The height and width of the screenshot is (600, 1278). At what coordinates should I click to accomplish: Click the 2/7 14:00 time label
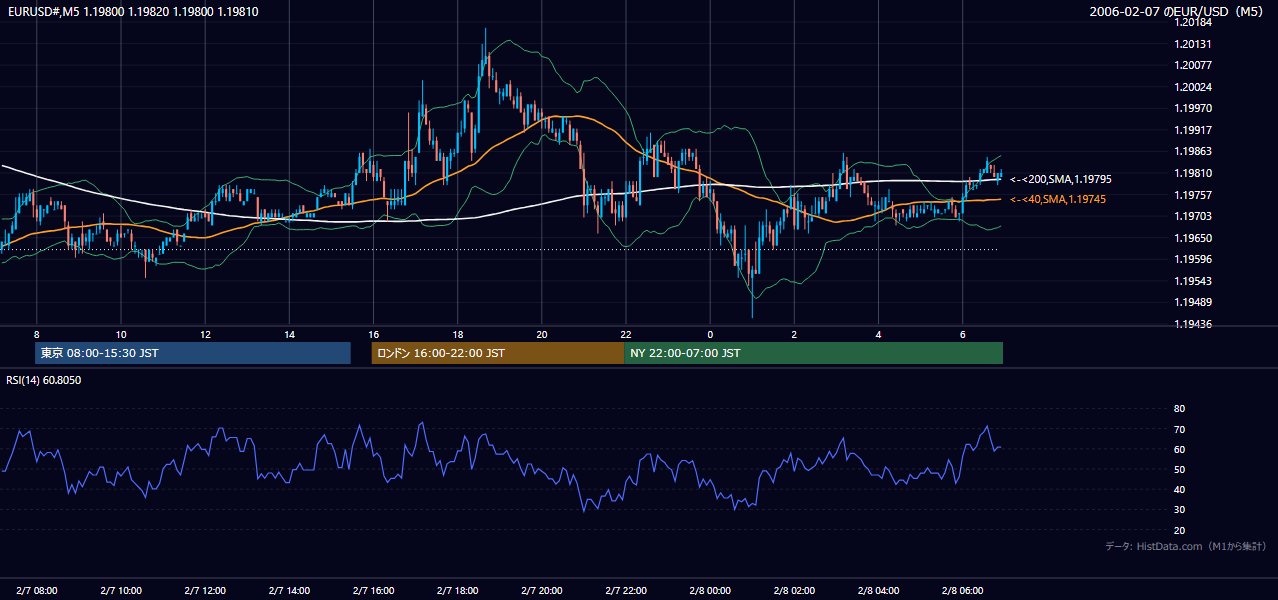(x=289, y=590)
